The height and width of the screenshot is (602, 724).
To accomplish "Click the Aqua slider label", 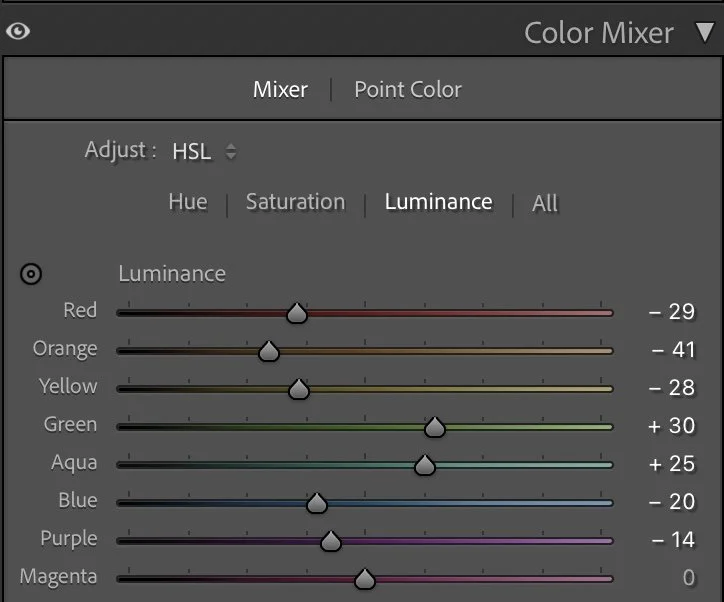I will point(74,463).
